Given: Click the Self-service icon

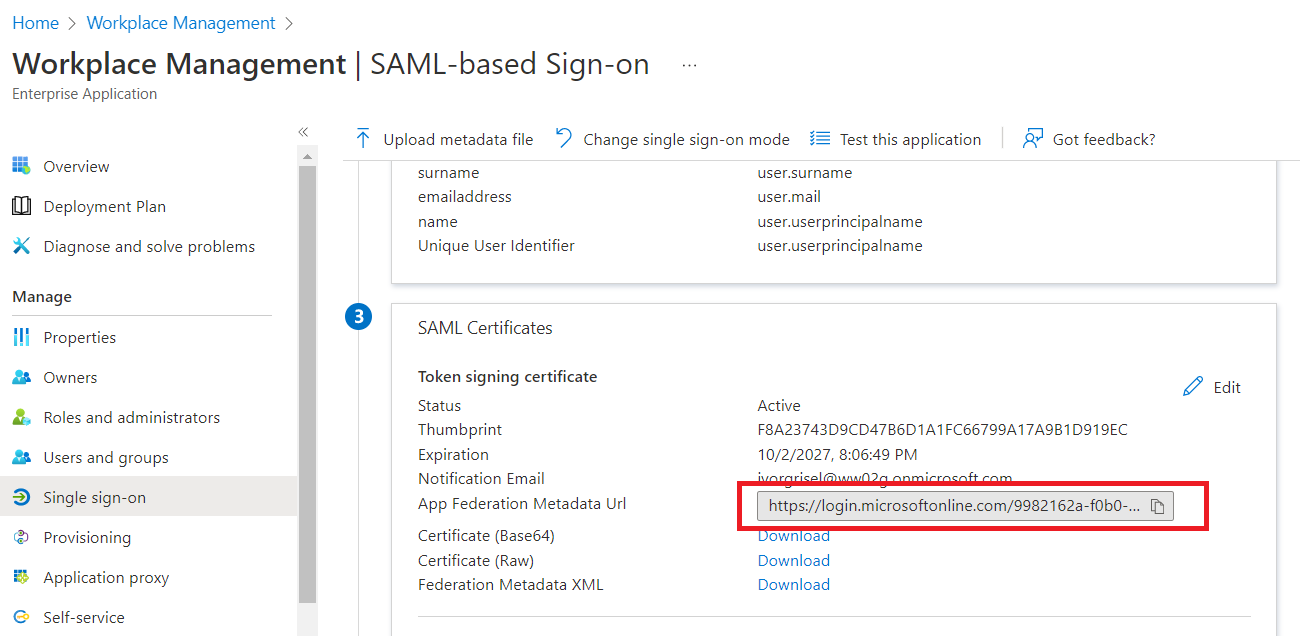Looking at the screenshot, I should pyautogui.click(x=21, y=617).
